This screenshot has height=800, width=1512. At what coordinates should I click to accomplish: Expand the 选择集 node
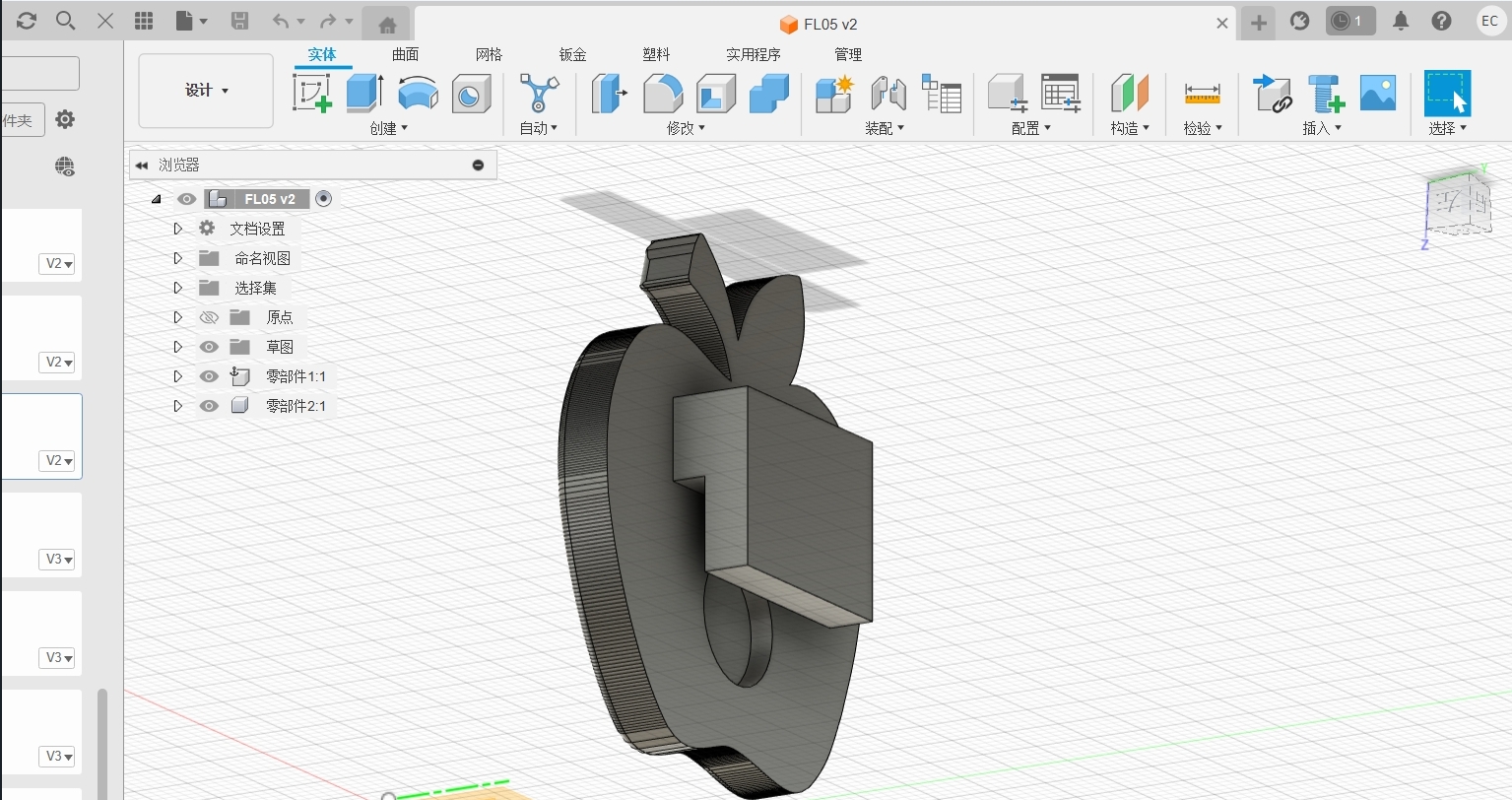point(177,288)
